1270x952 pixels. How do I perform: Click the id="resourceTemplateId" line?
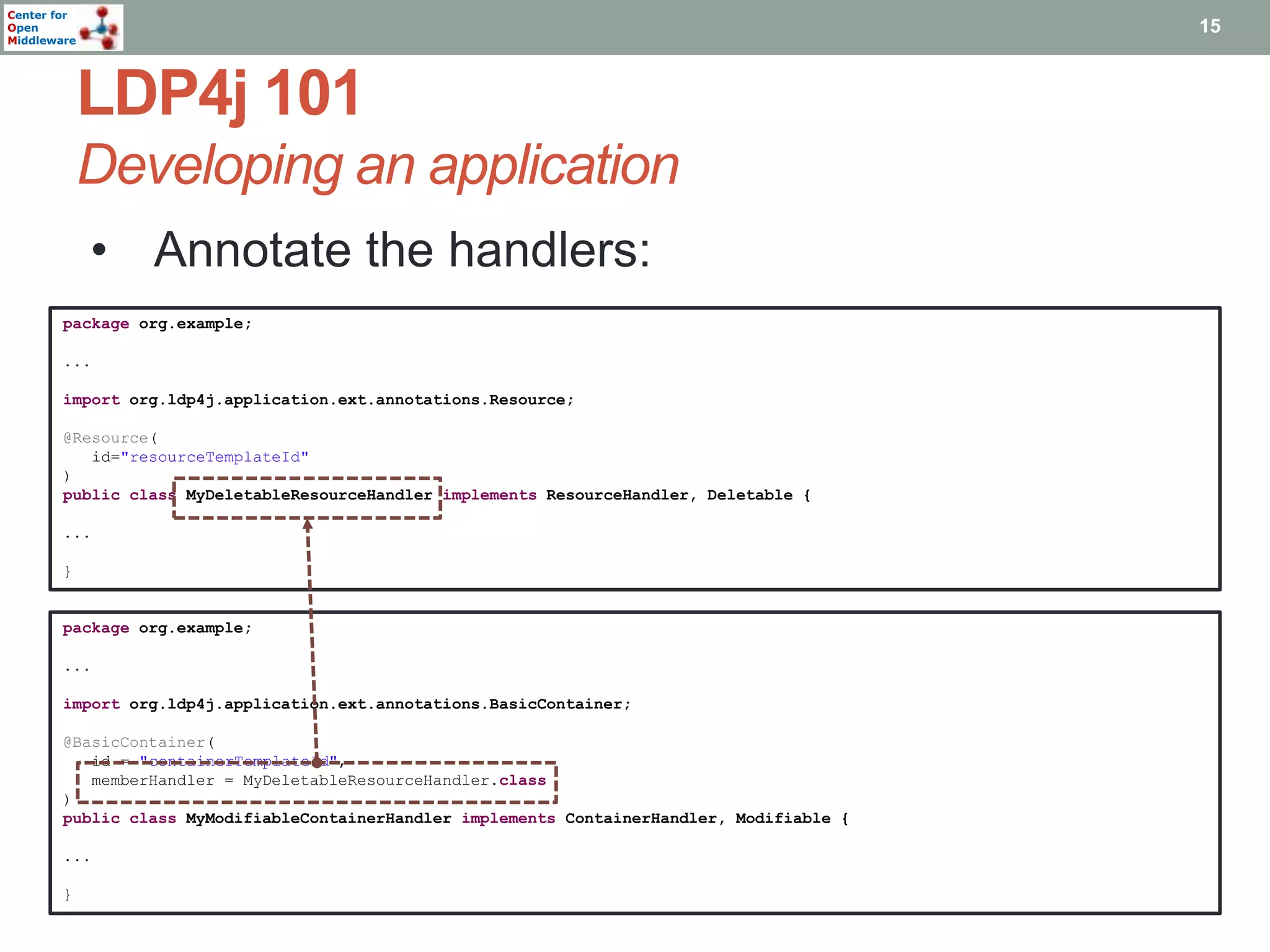(200, 457)
